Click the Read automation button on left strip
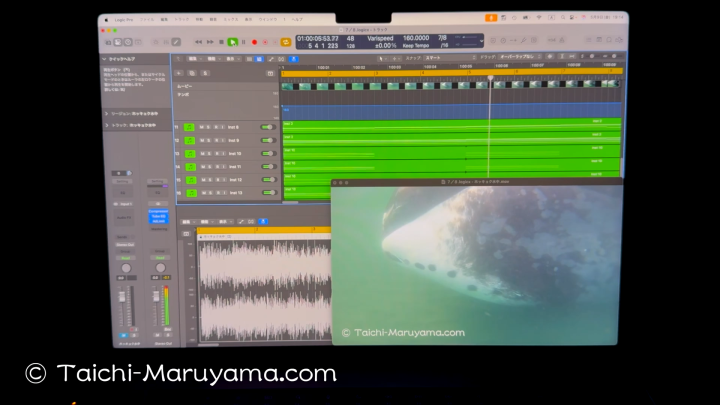 pyautogui.click(x=125, y=258)
